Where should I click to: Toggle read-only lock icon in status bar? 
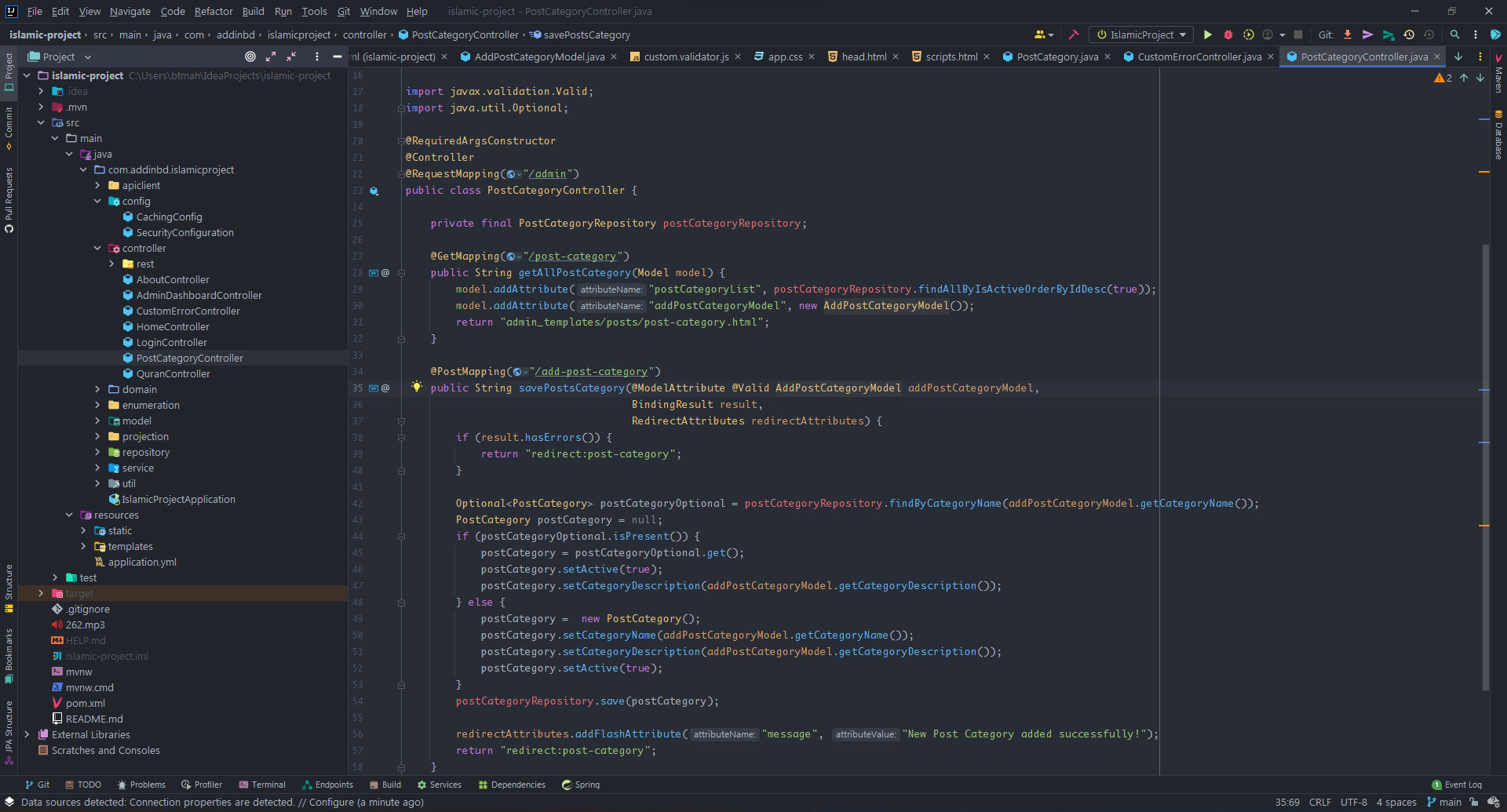click(1474, 802)
